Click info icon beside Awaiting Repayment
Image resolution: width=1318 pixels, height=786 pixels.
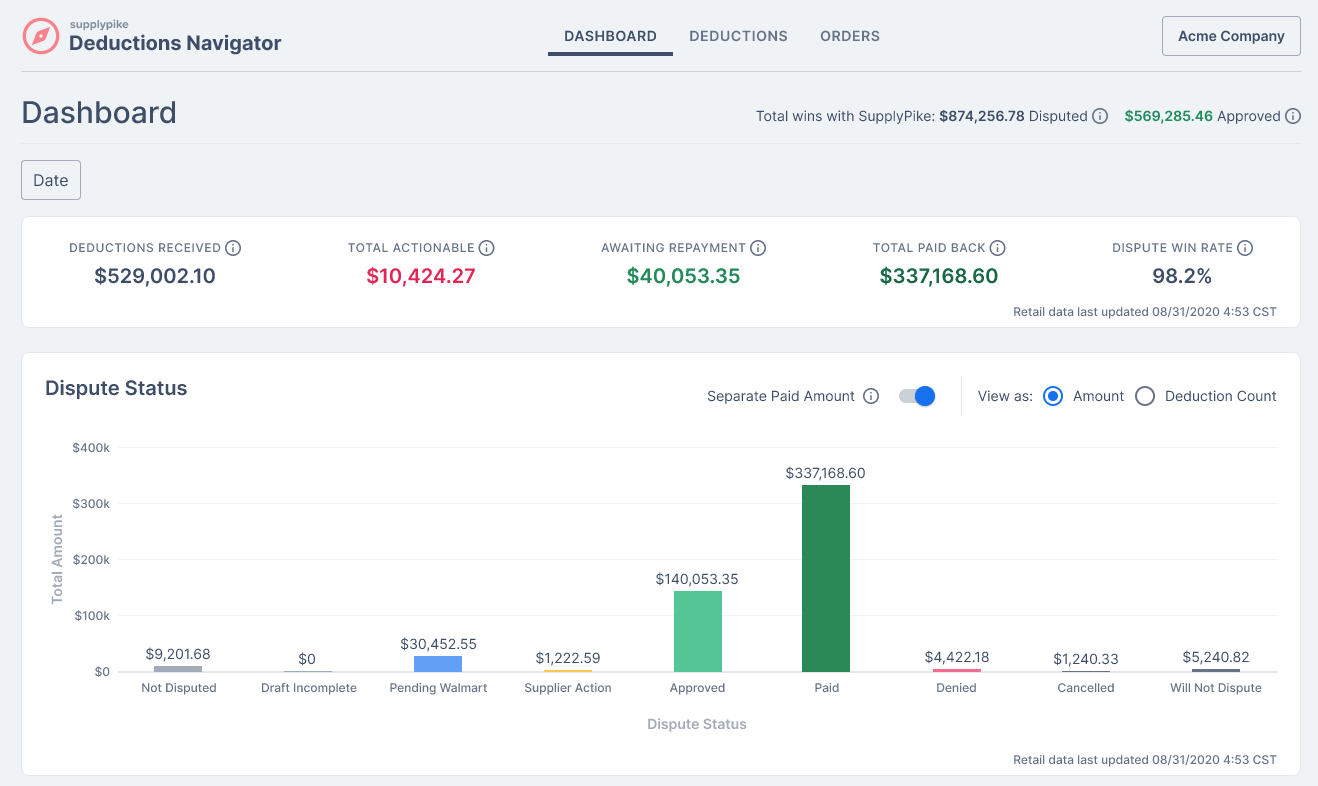click(x=758, y=248)
